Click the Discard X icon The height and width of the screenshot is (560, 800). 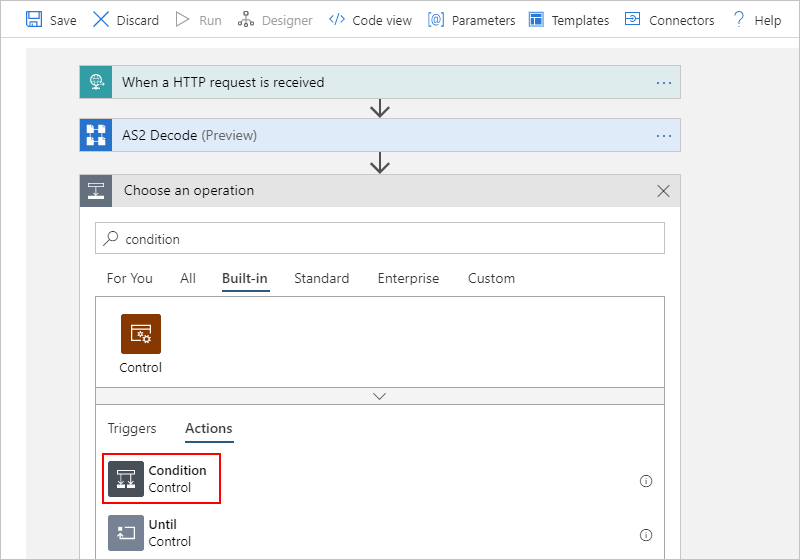101,19
